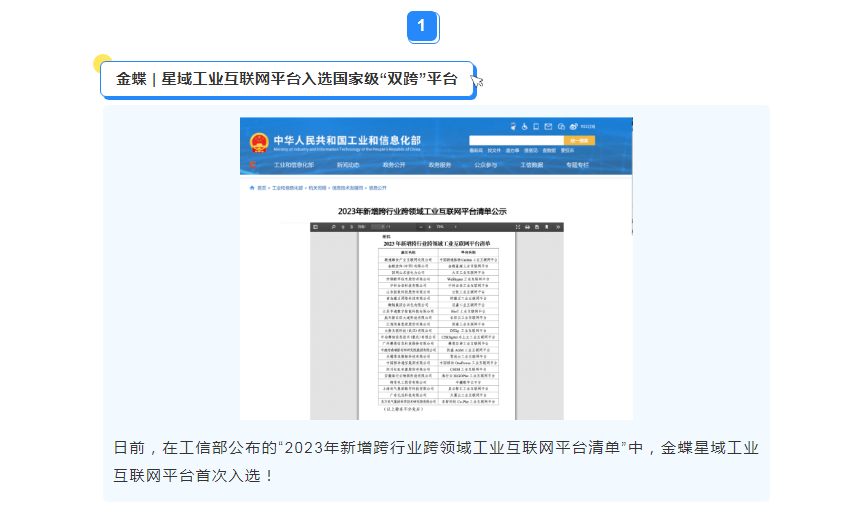Screen dimensions: 863x527
Task: Click the RSS订阅 link in header
Action: click(x=588, y=127)
